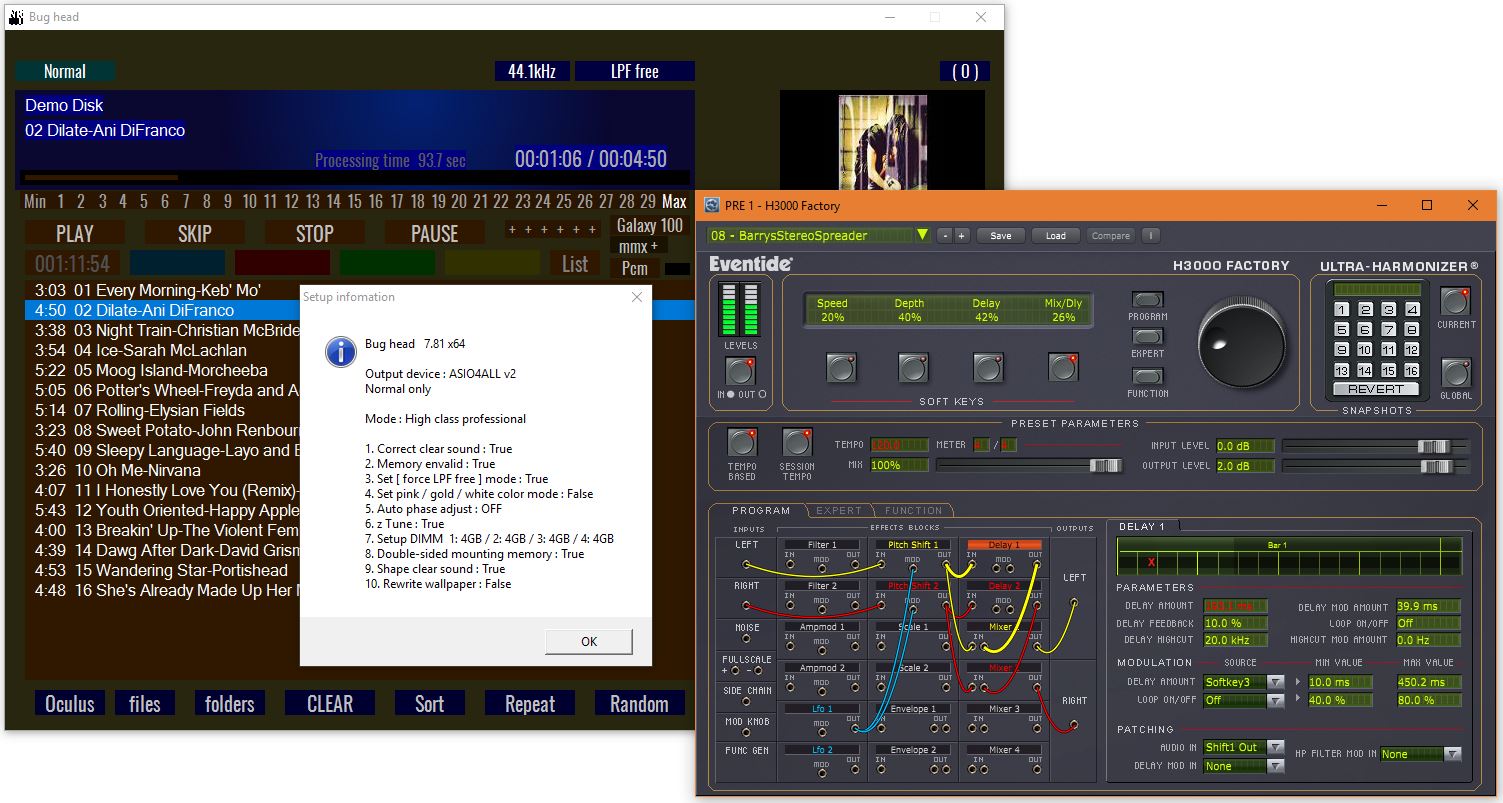
Task: Select snapshot number 6
Action: click(1365, 330)
